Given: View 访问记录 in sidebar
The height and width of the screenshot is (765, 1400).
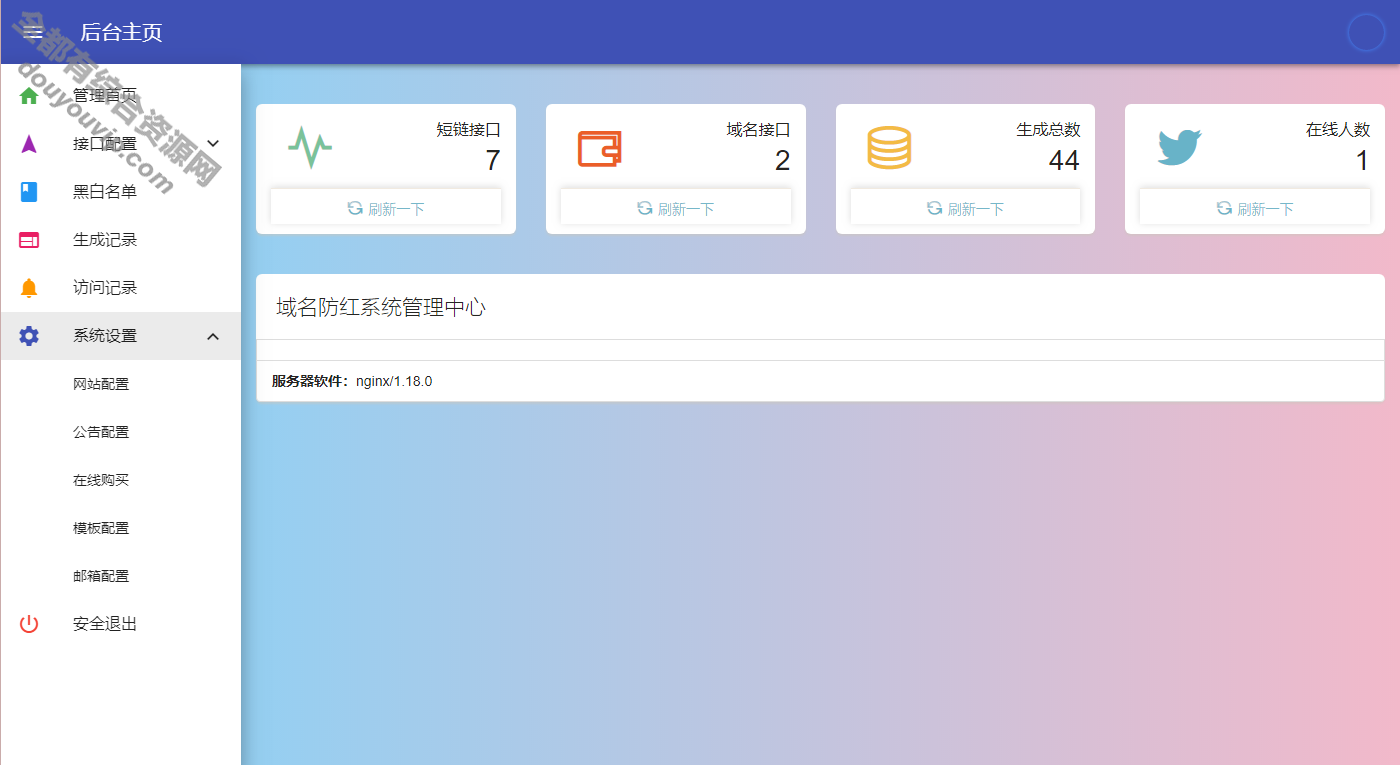Looking at the screenshot, I should coord(120,288).
